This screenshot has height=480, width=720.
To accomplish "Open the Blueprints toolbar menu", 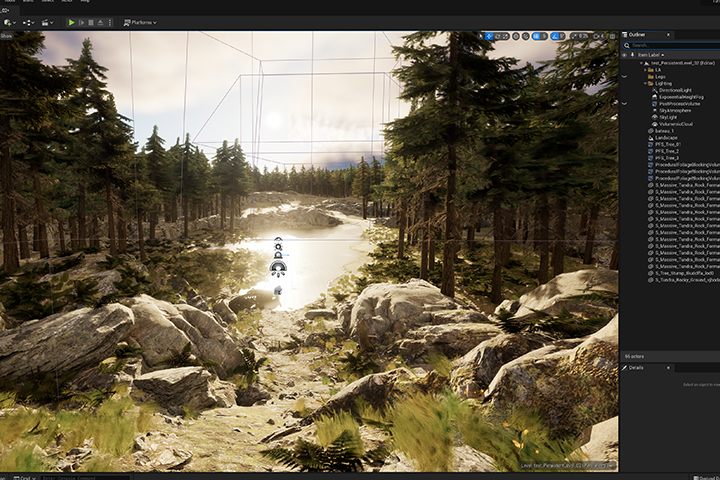I will (28, 23).
